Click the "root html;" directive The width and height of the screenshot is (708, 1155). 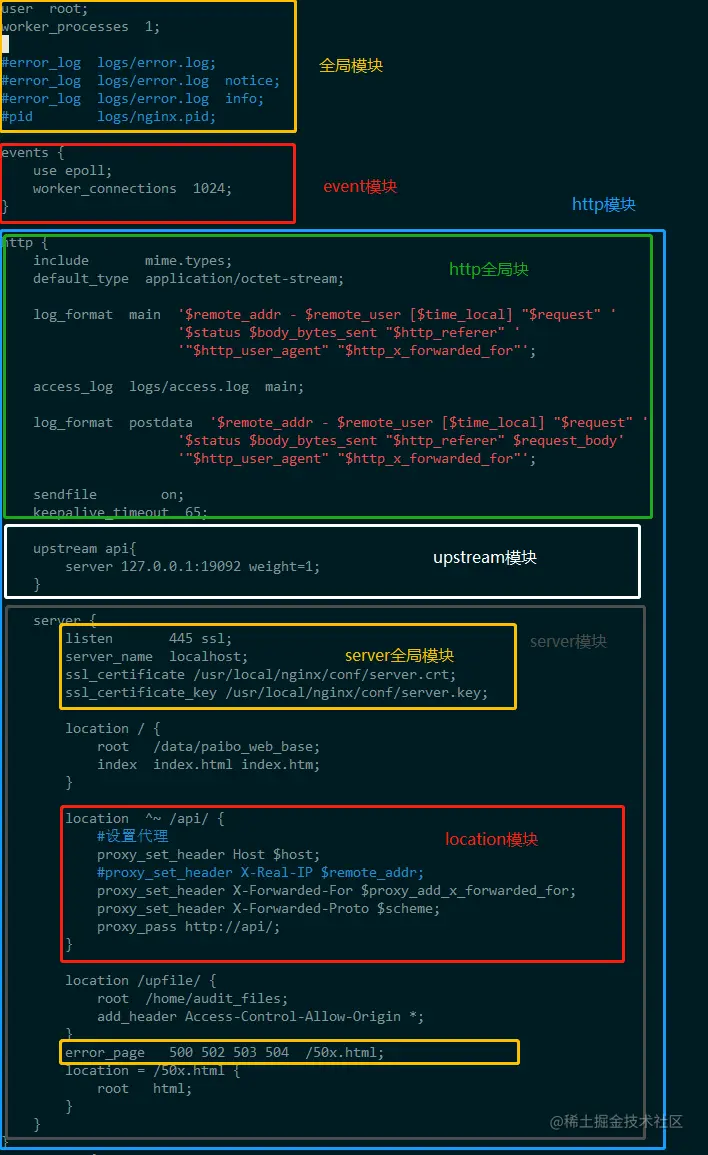tap(144, 1089)
